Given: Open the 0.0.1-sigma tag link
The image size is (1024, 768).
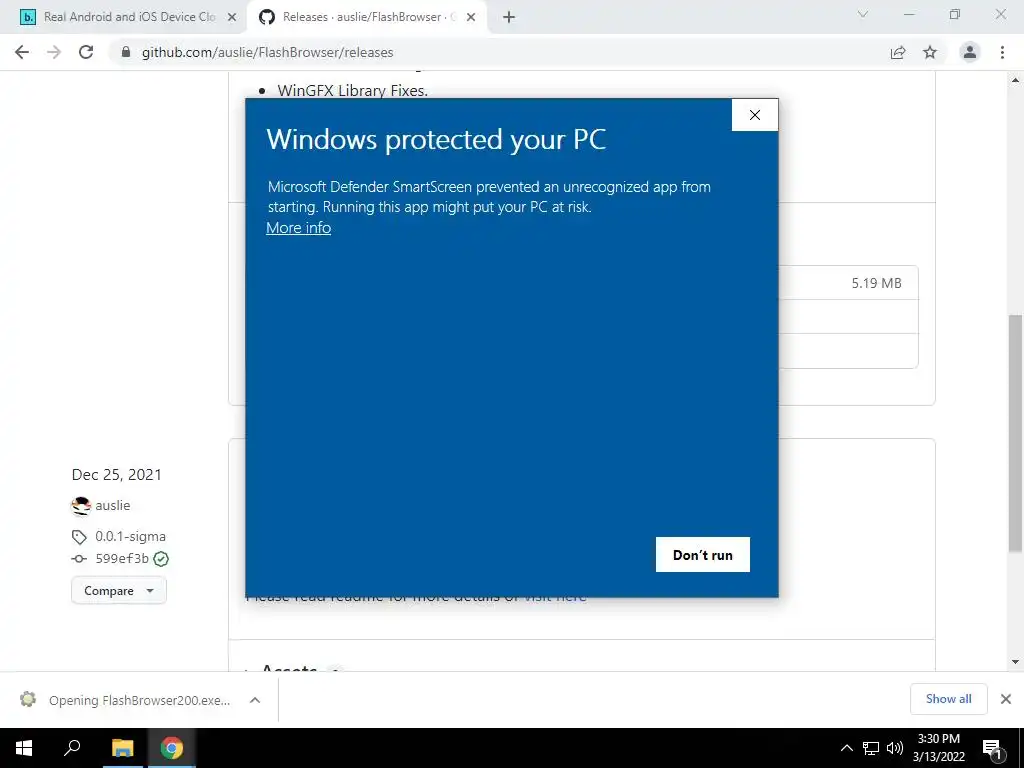Looking at the screenshot, I should (131, 536).
